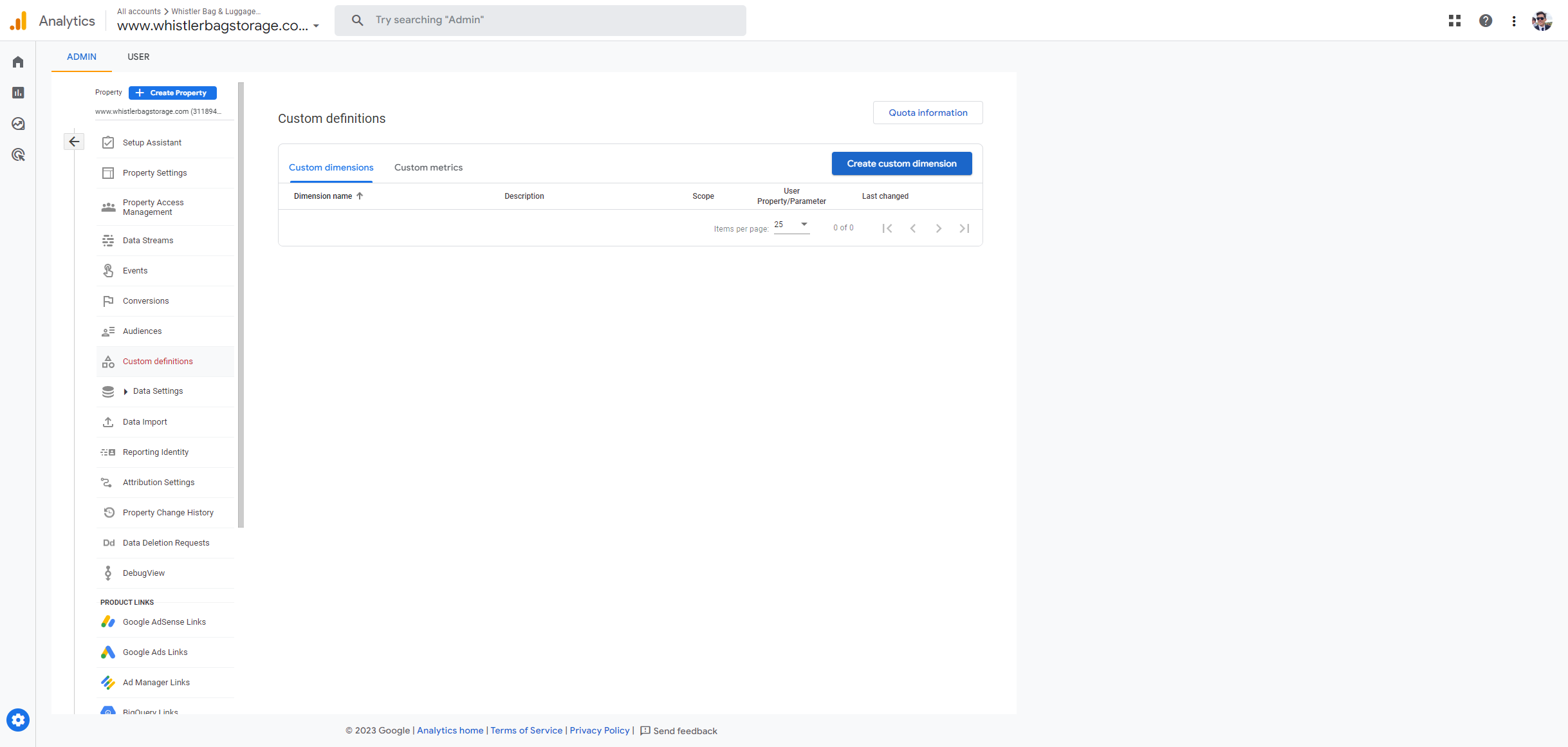Go to first page of table
Screen dimensions: 1568x747
coord(887,228)
